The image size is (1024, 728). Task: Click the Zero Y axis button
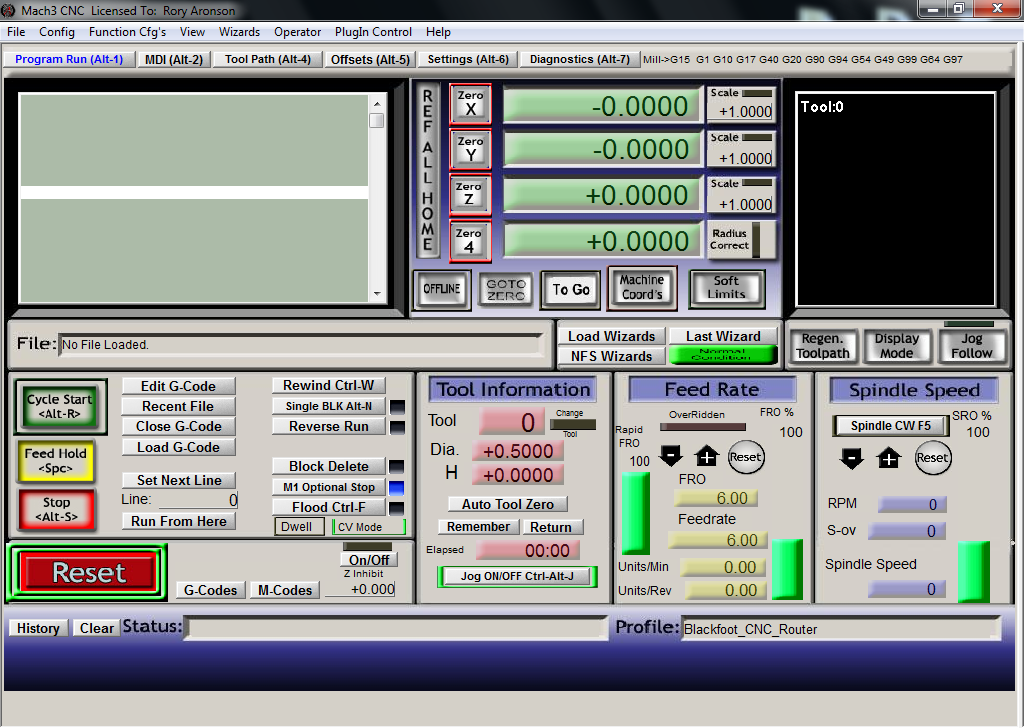(x=470, y=150)
